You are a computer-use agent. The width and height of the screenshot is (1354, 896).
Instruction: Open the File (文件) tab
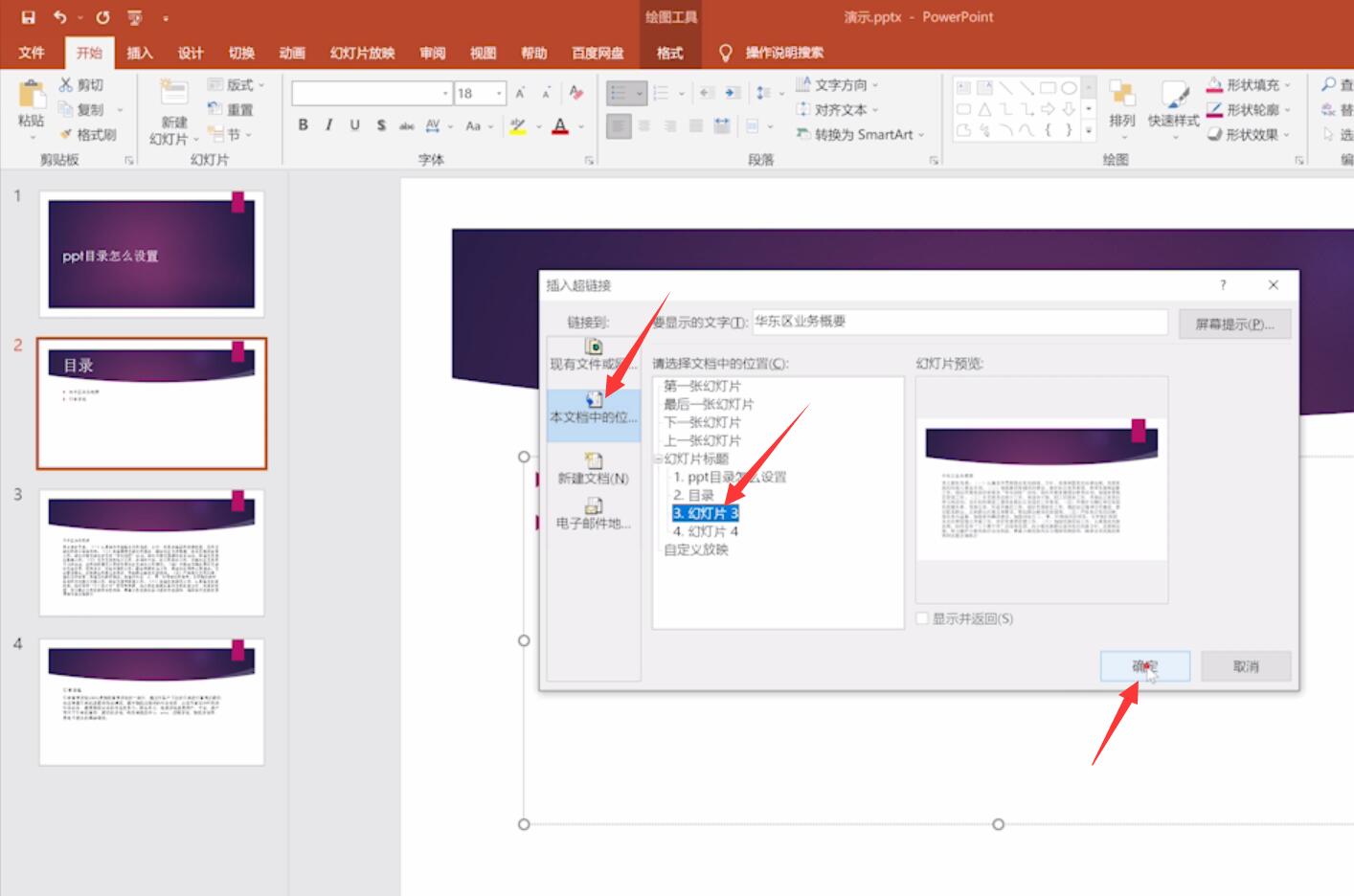(32, 53)
